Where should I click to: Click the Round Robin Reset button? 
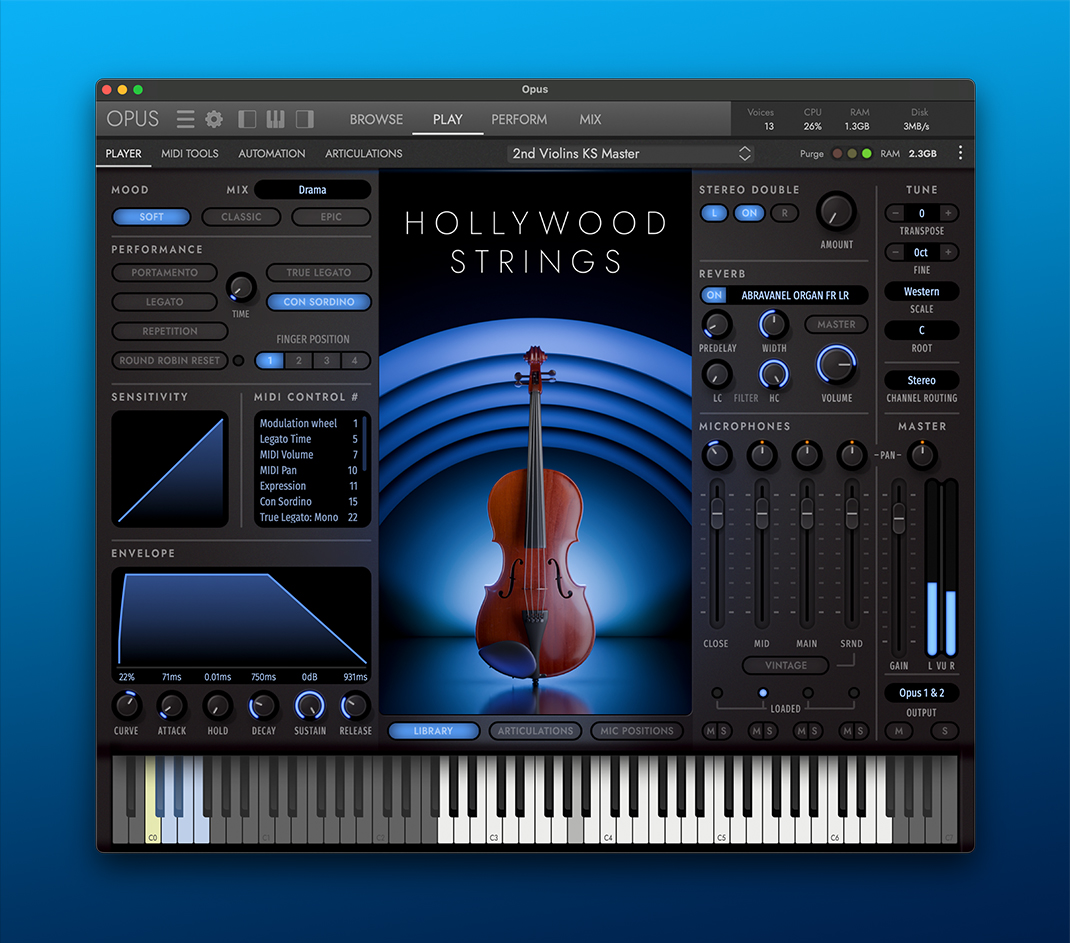[x=169, y=360]
